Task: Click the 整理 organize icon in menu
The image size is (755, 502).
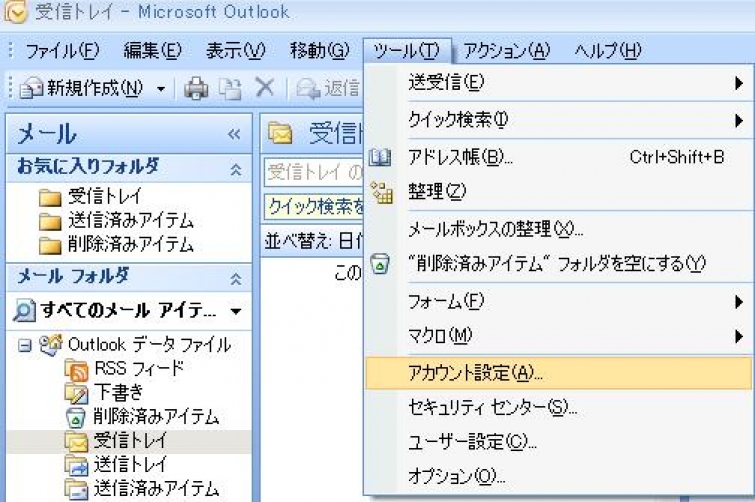Action: coord(382,192)
